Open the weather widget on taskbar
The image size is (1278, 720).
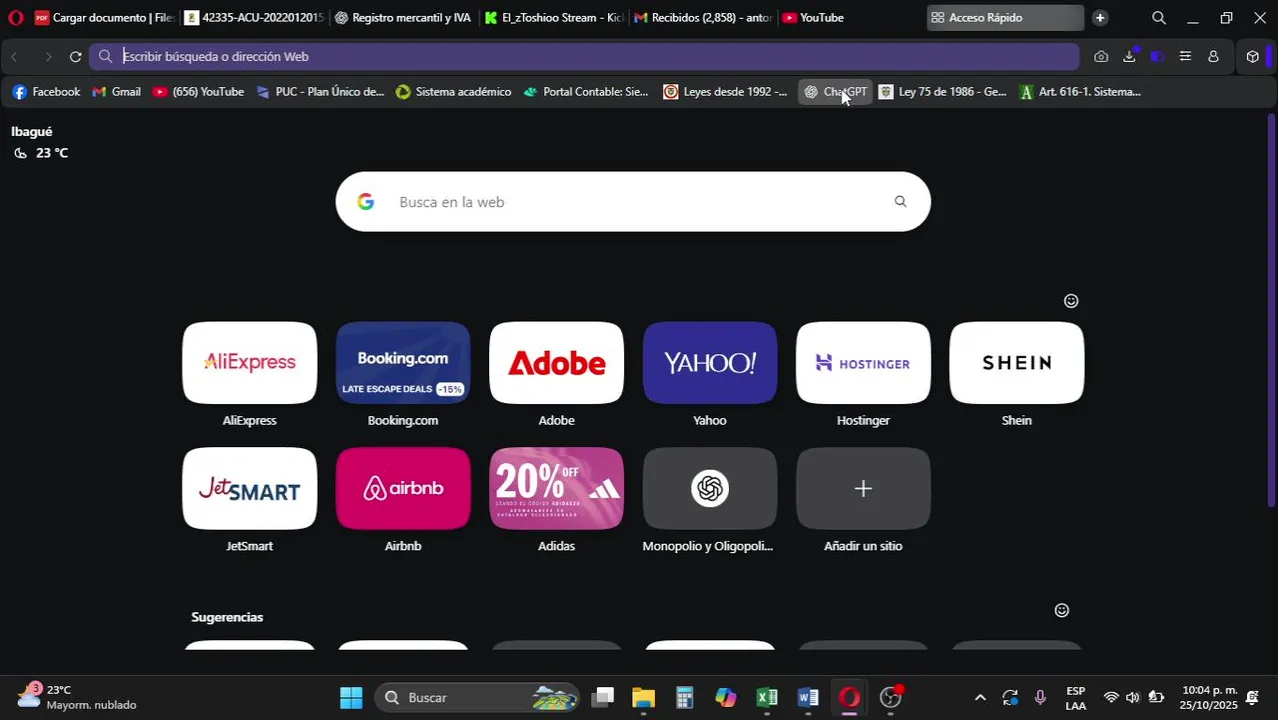75,697
